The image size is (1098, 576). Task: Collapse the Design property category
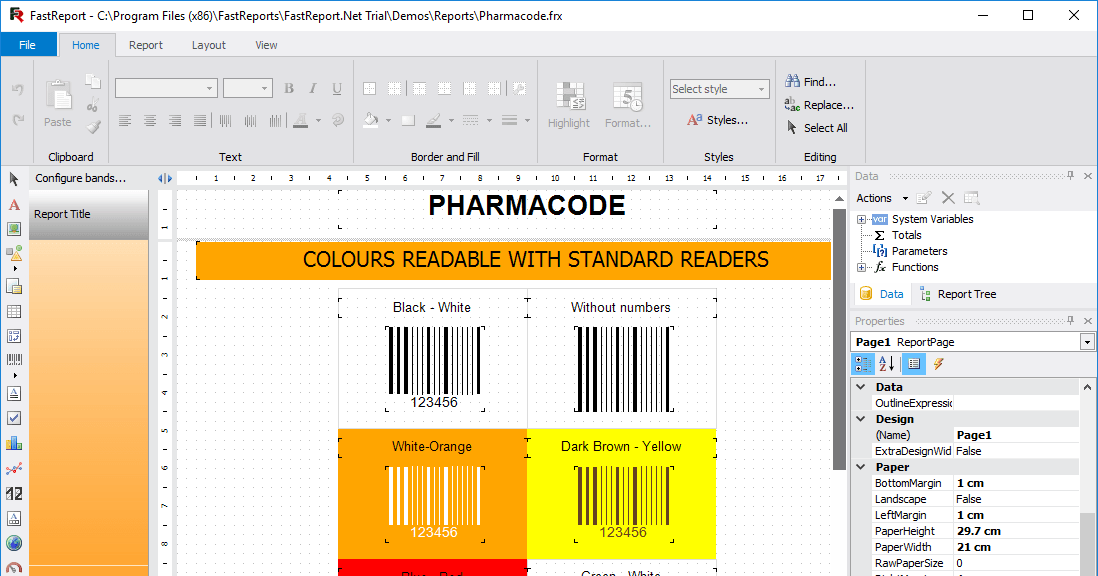(x=861, y=419)
